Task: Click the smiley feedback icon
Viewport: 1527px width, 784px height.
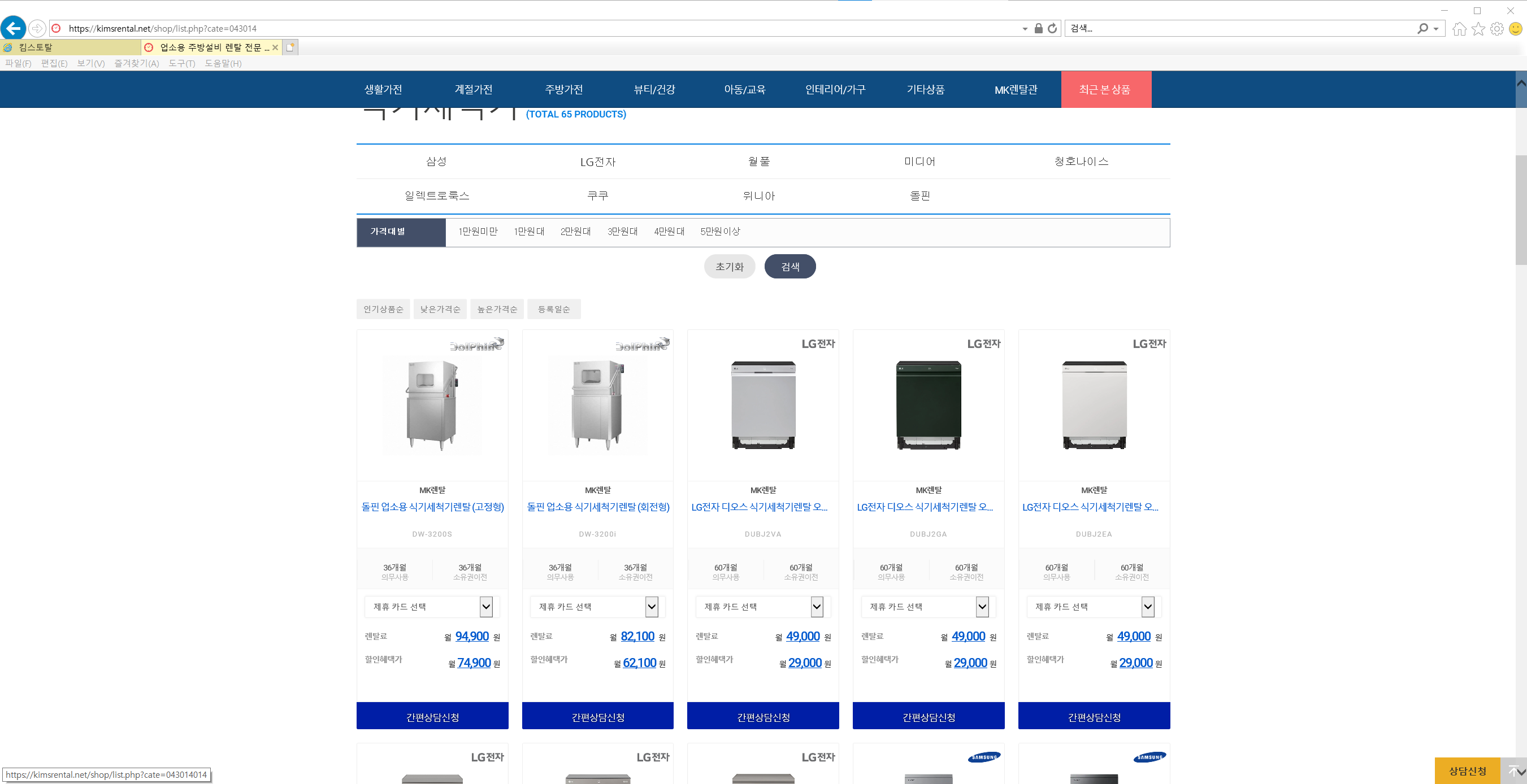Action: [1516, 28]
